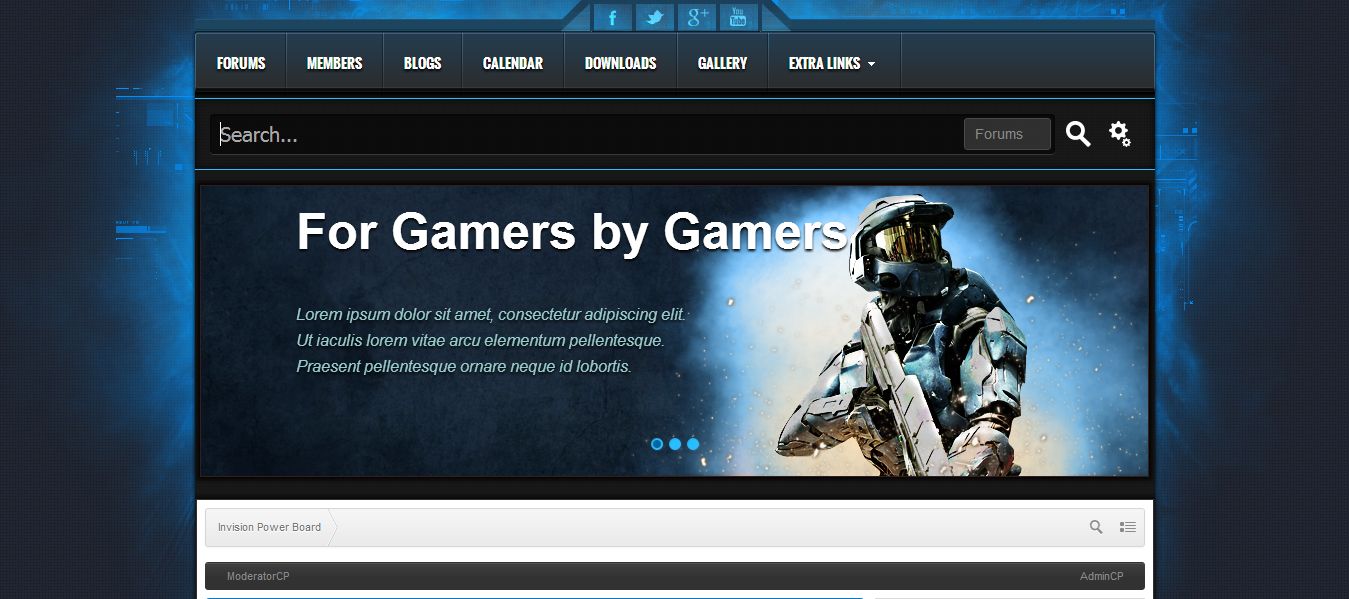Select the second slider dot
The width and height of the screenshot is (1349, 599).
click(x=675, y=444)
